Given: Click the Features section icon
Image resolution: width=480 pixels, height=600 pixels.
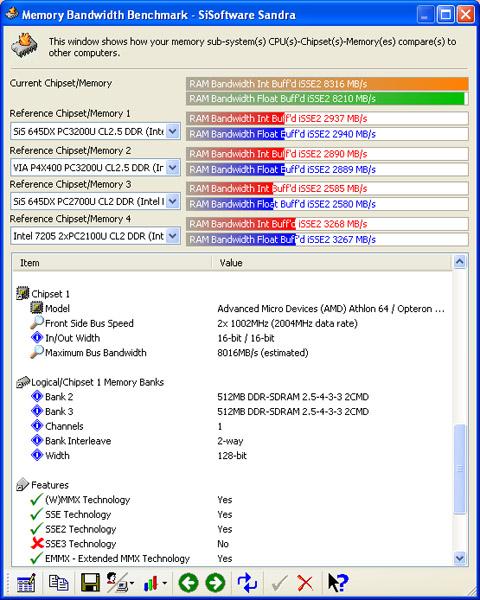Looking at the screenshot, I should 23,484.
